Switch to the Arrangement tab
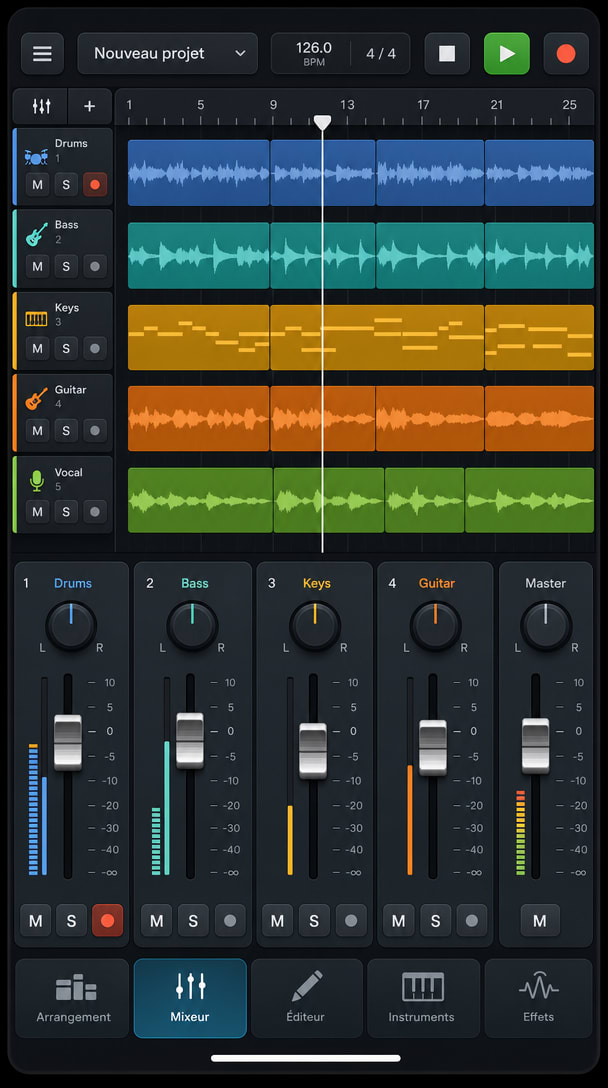 (x=73, y=998)
